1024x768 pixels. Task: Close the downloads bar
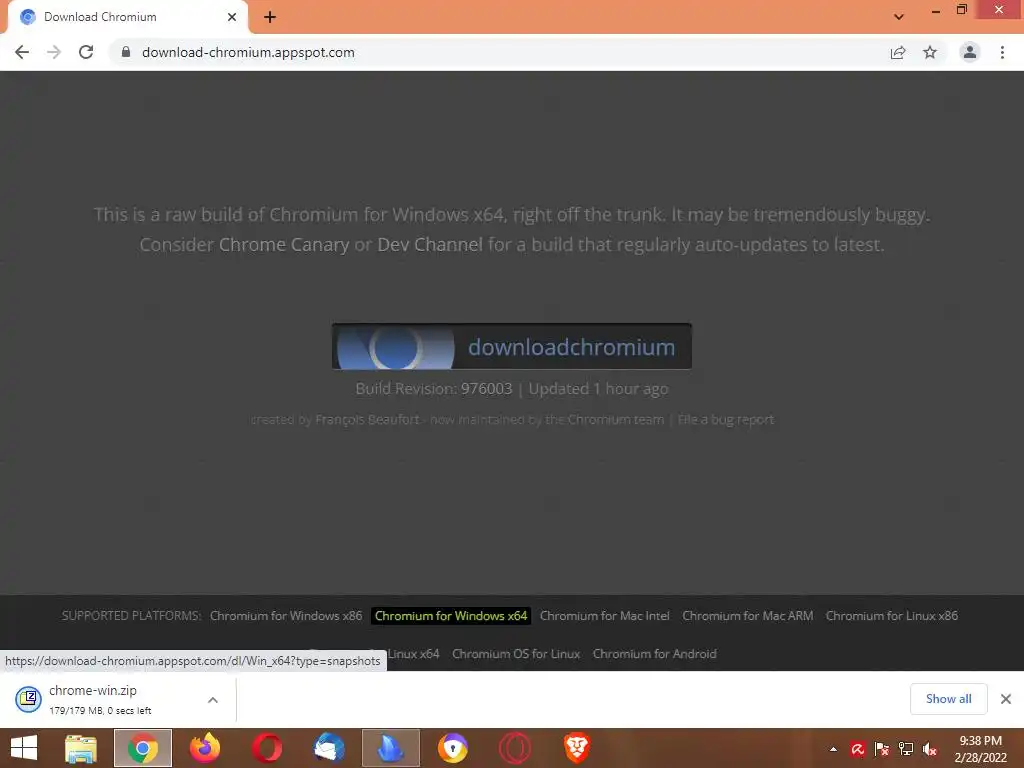[1006, 699]
